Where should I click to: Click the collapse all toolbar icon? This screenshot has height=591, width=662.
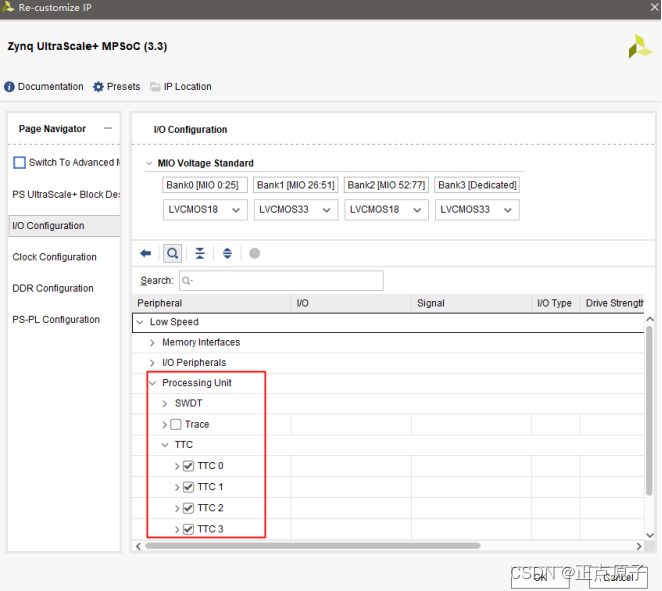200,253
